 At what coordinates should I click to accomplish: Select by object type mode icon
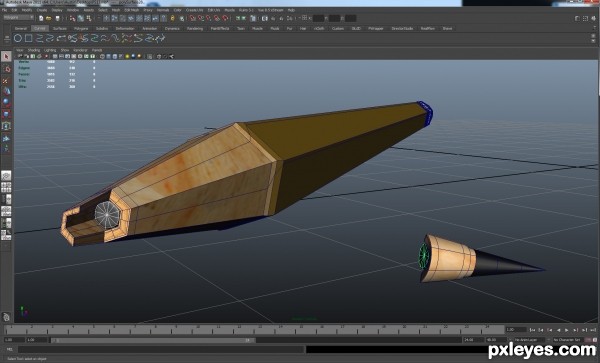click(81, 18)
